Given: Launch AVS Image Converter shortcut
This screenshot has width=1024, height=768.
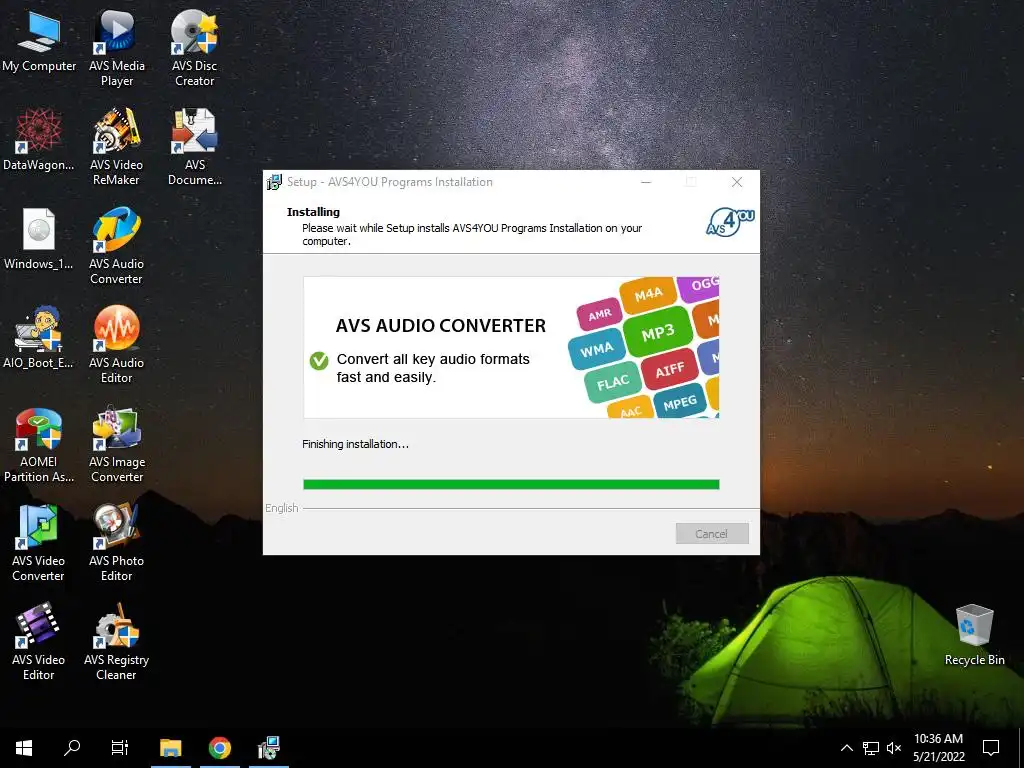Looking at the screenshot, I should 116,444.
